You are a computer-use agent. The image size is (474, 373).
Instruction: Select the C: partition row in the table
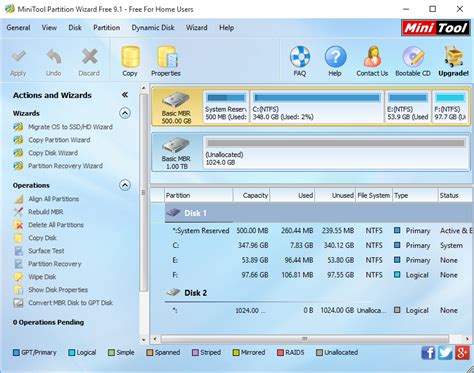tap(318, 245)
